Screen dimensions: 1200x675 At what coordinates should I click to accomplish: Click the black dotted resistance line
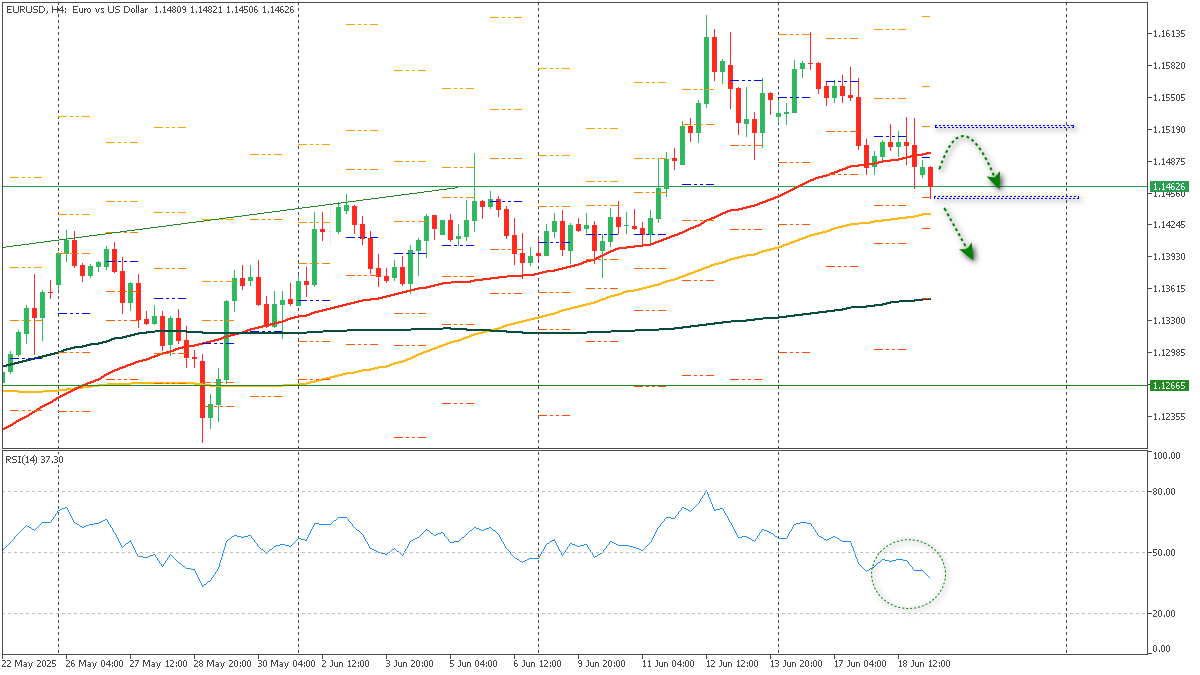(1004, 126)
